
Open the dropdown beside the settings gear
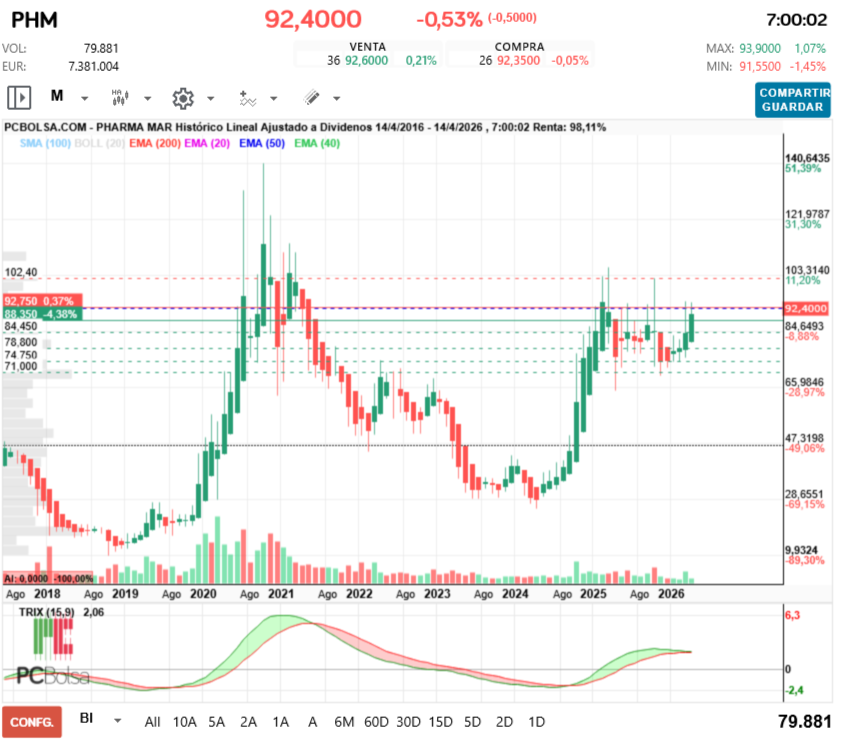[x=209, y=98]
